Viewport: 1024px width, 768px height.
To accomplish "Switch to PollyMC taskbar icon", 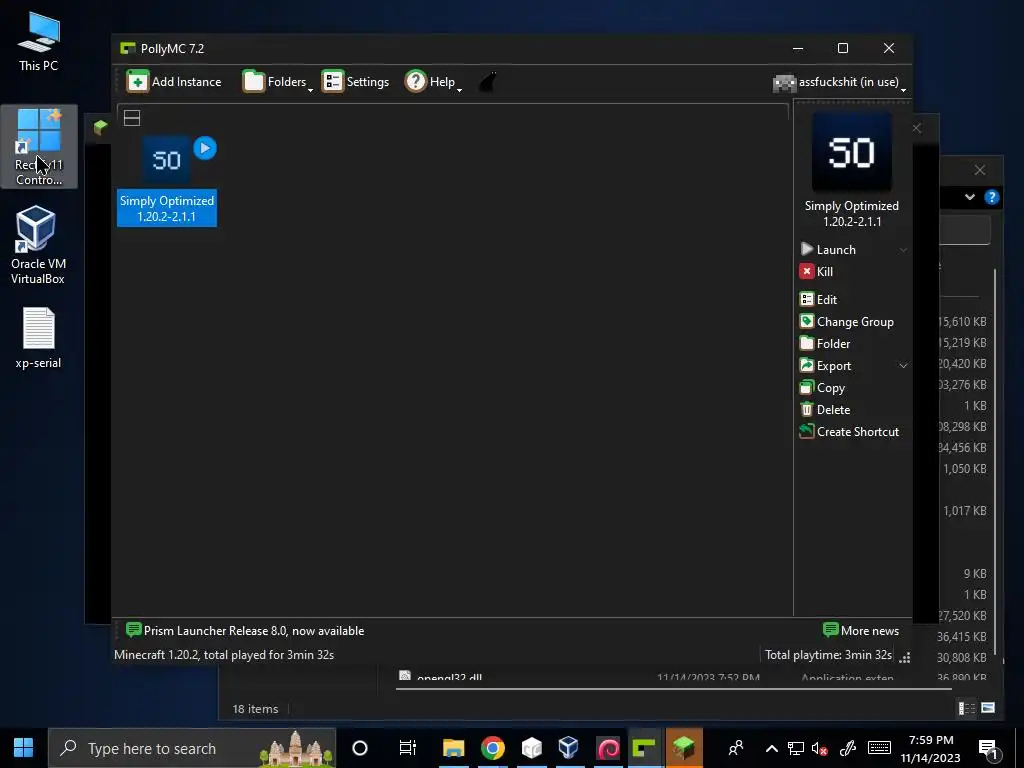I will click(645, 748).
